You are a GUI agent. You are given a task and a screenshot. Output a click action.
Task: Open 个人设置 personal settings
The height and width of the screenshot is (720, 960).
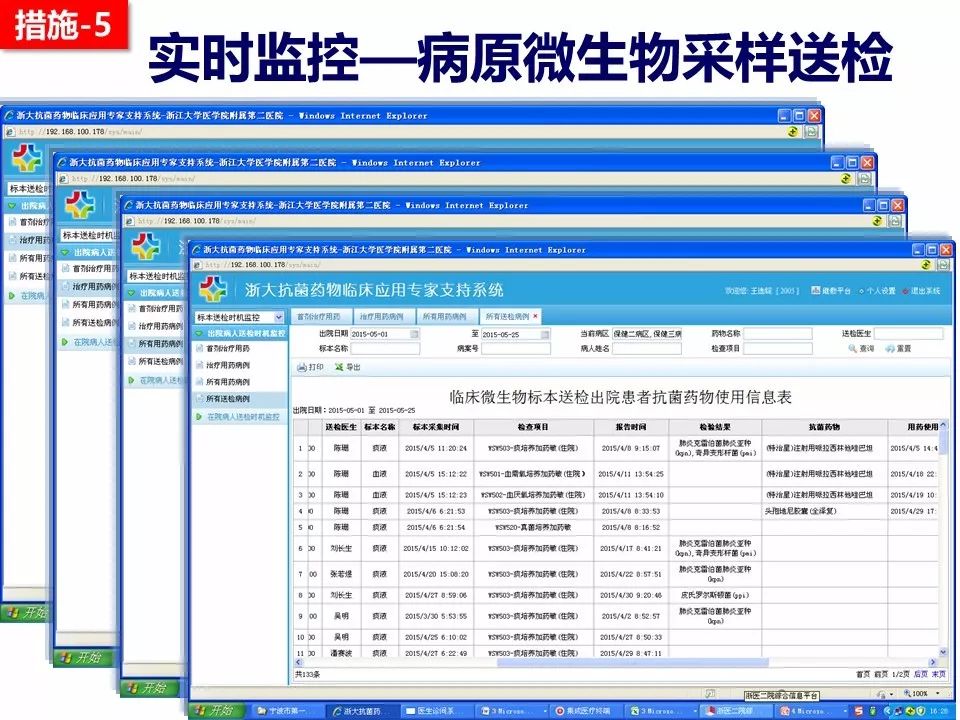pyautogui.click(x=877, y=291)
